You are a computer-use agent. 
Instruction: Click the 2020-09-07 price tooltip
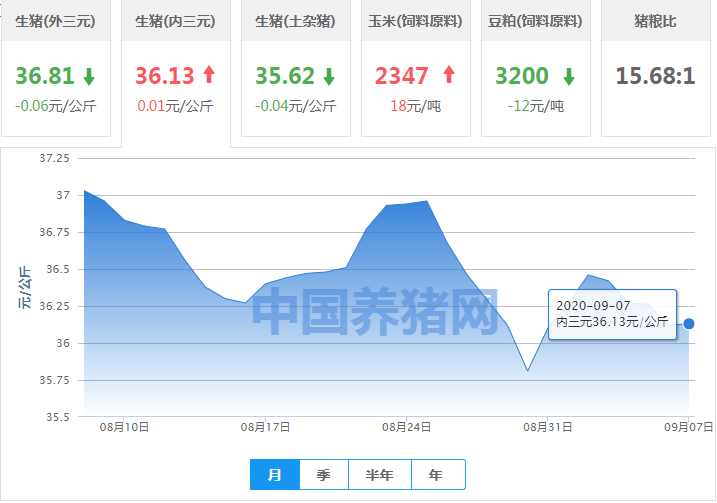click(x=612, y=313)
